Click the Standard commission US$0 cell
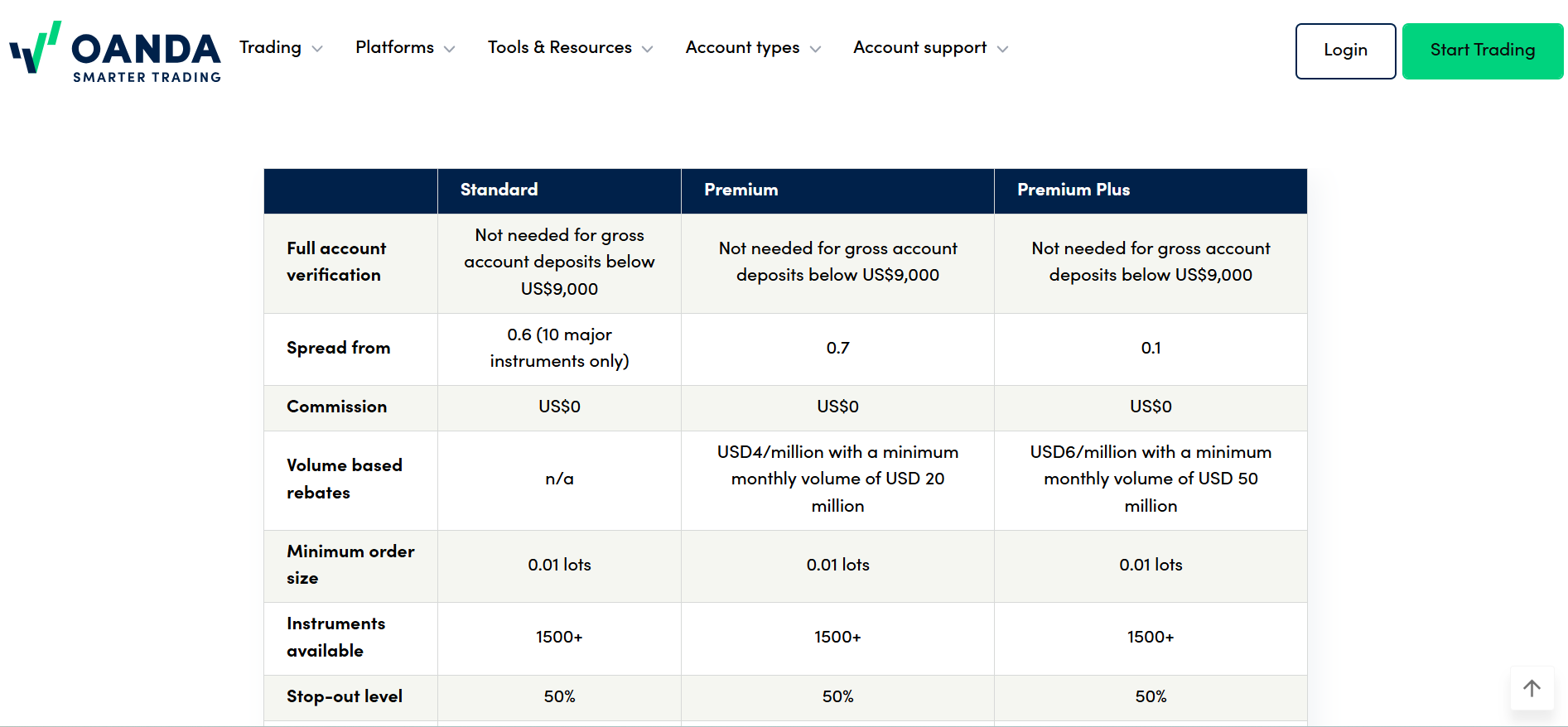This screenshot has height=727, width=1568. [x=559, y=407]
